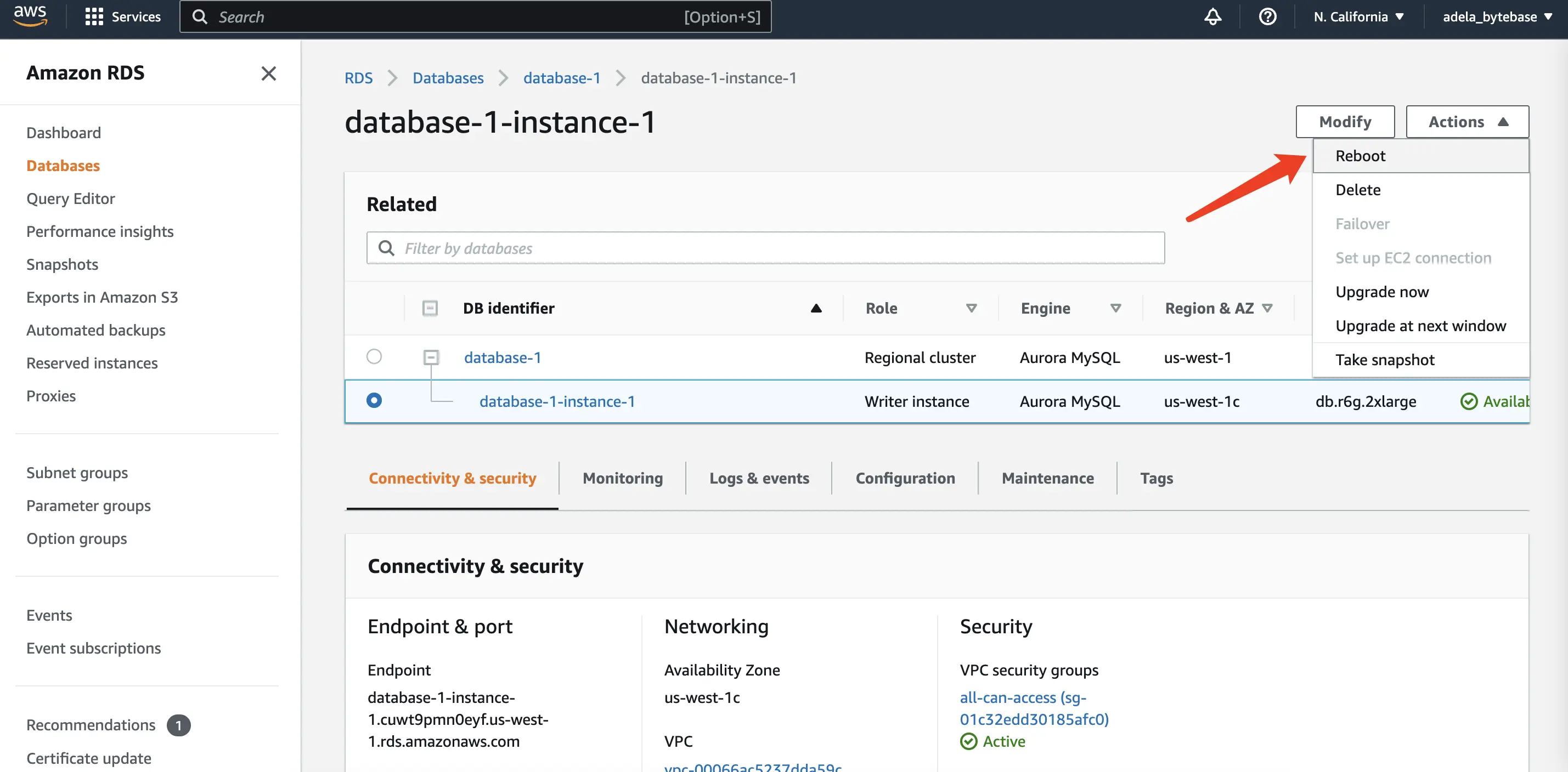Viewport: 1568px width, 772px height.
Task: Open Exports in Amazon S3
Action: click(x=101, y=297)
